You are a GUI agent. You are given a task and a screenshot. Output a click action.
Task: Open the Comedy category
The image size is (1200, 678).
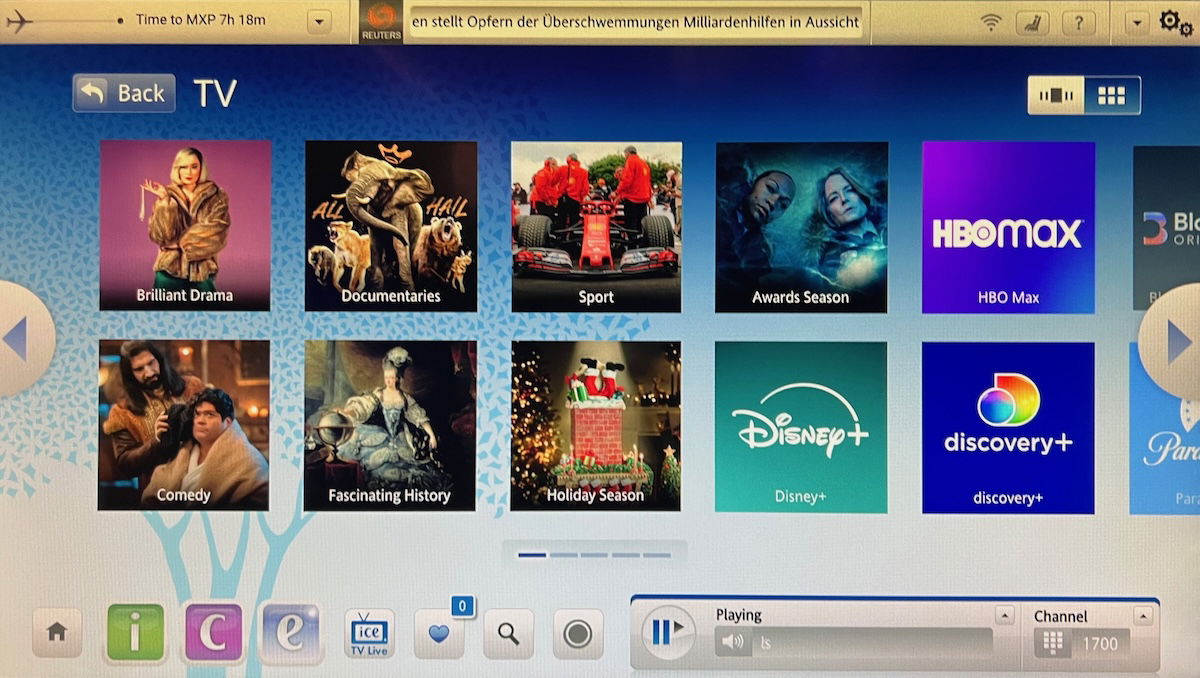[184, 425]
